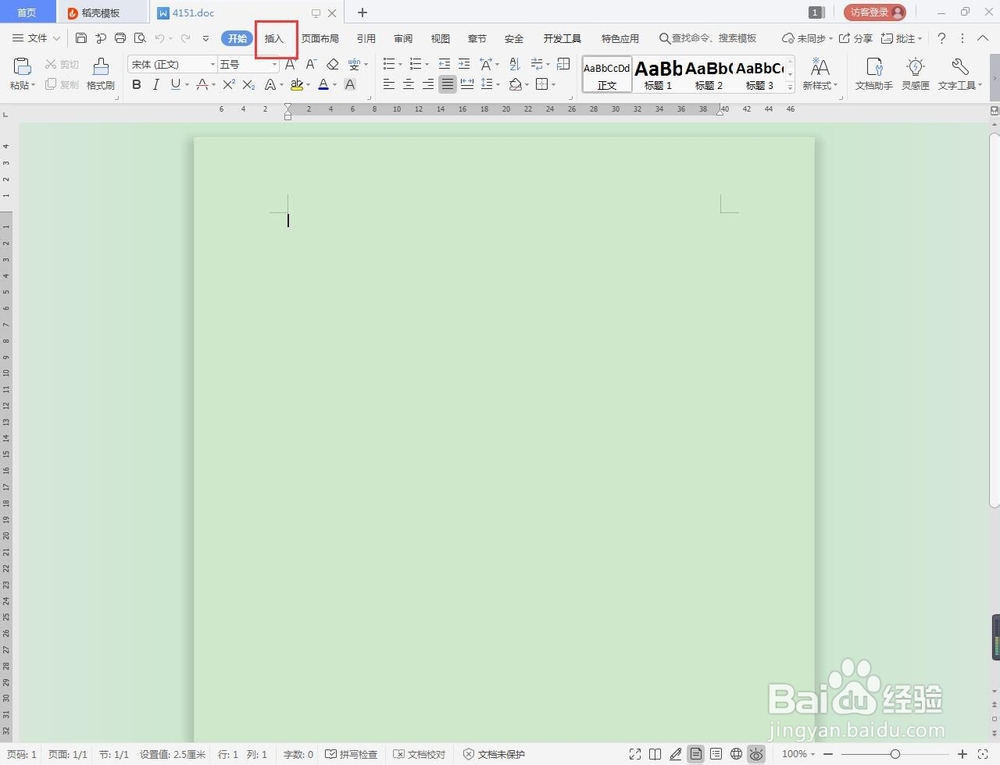Image resolution: width=1000 pixels, height=765 pixels.
Task: Click the clear formatting eraser icon
Action: click(x=330, y=63)
